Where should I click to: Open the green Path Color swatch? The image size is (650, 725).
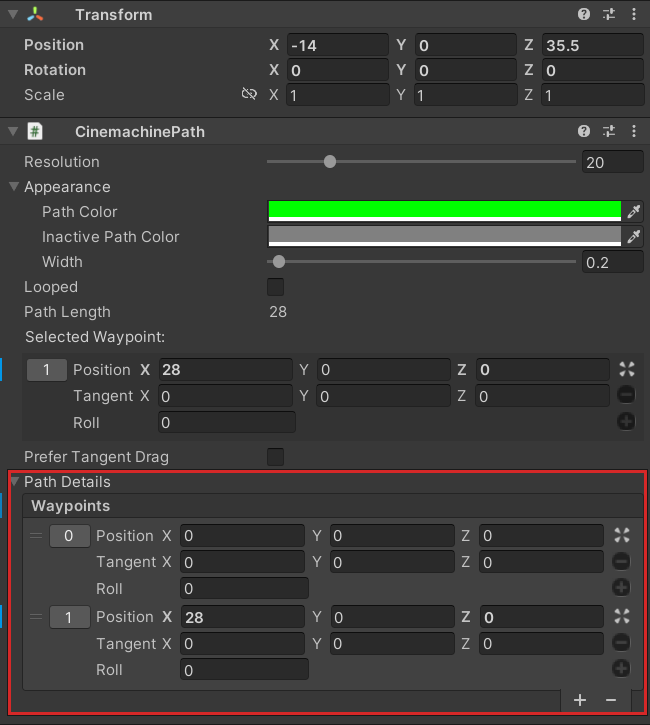[445, 211]
